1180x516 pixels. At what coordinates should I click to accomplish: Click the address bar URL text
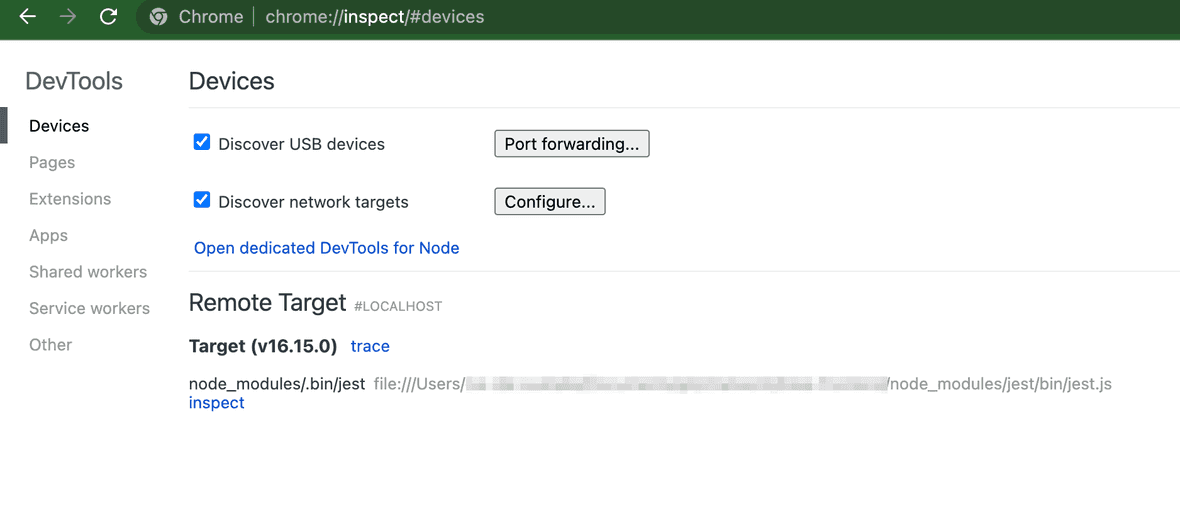pos(374,17)
